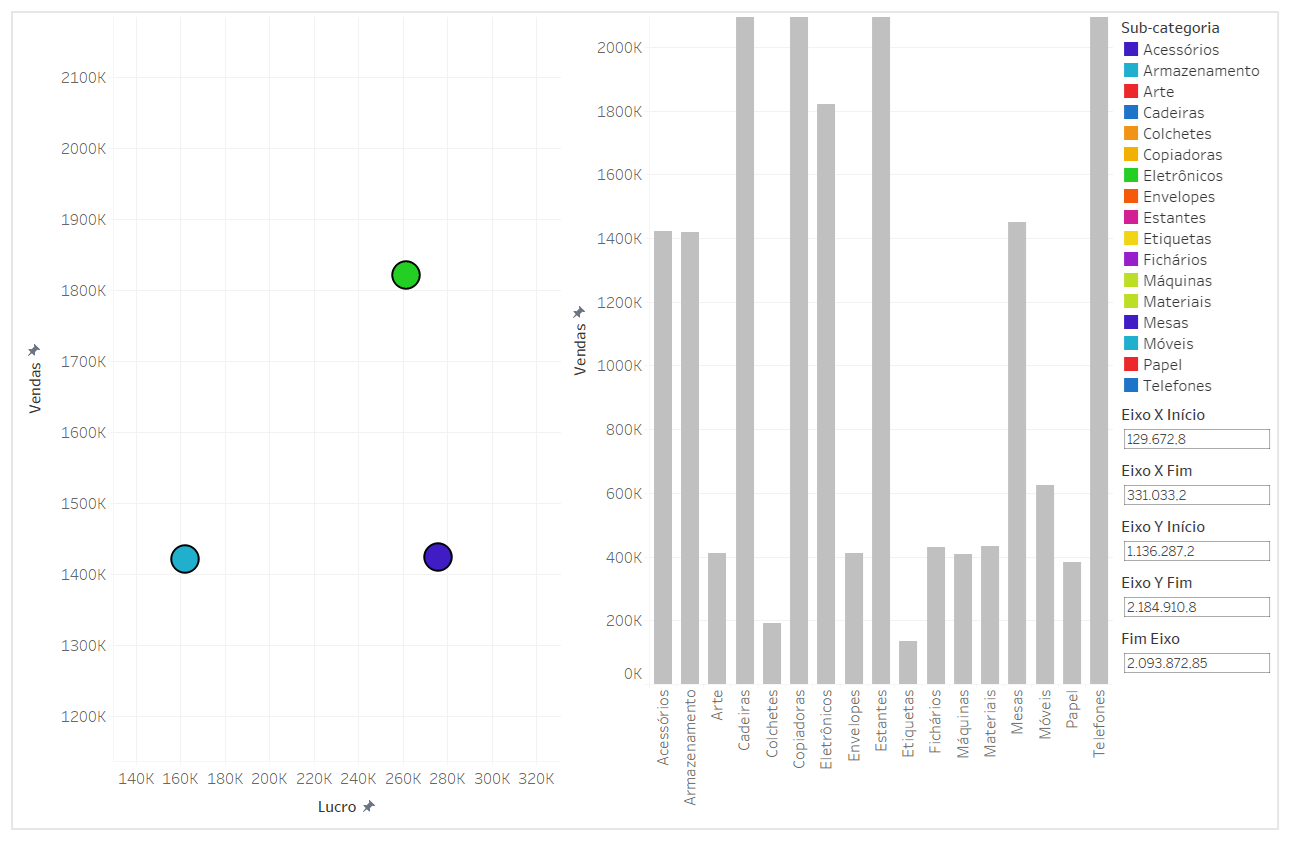Click the Materiais legend color swatch
Image resolution: width=1290 pixels, height=841 pixels.
(1131, 302)
